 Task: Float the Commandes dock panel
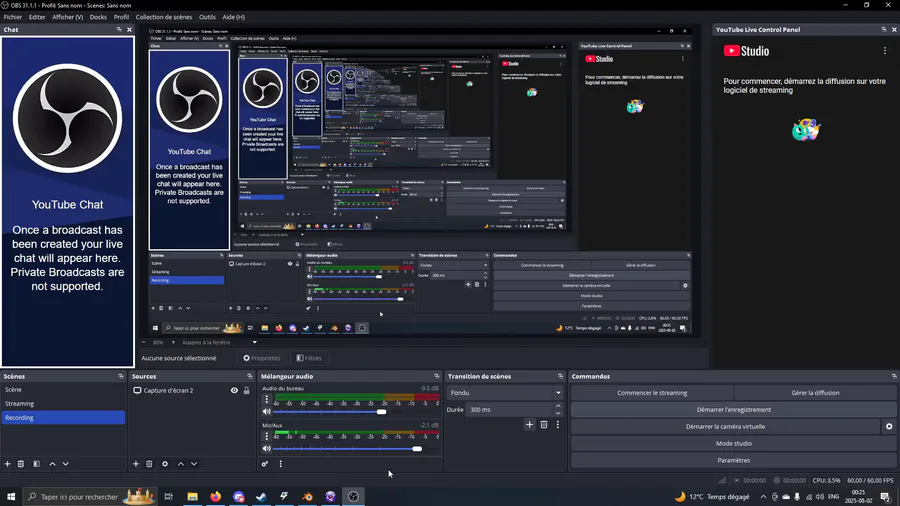click(x=894, y=376)
